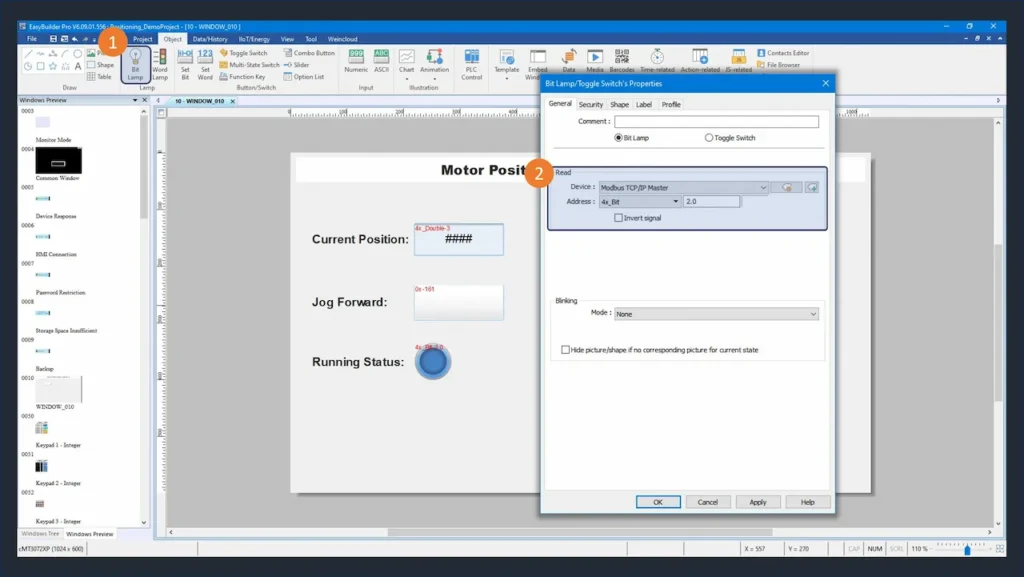
Task: Click the Media object icon
Action: 595,62
